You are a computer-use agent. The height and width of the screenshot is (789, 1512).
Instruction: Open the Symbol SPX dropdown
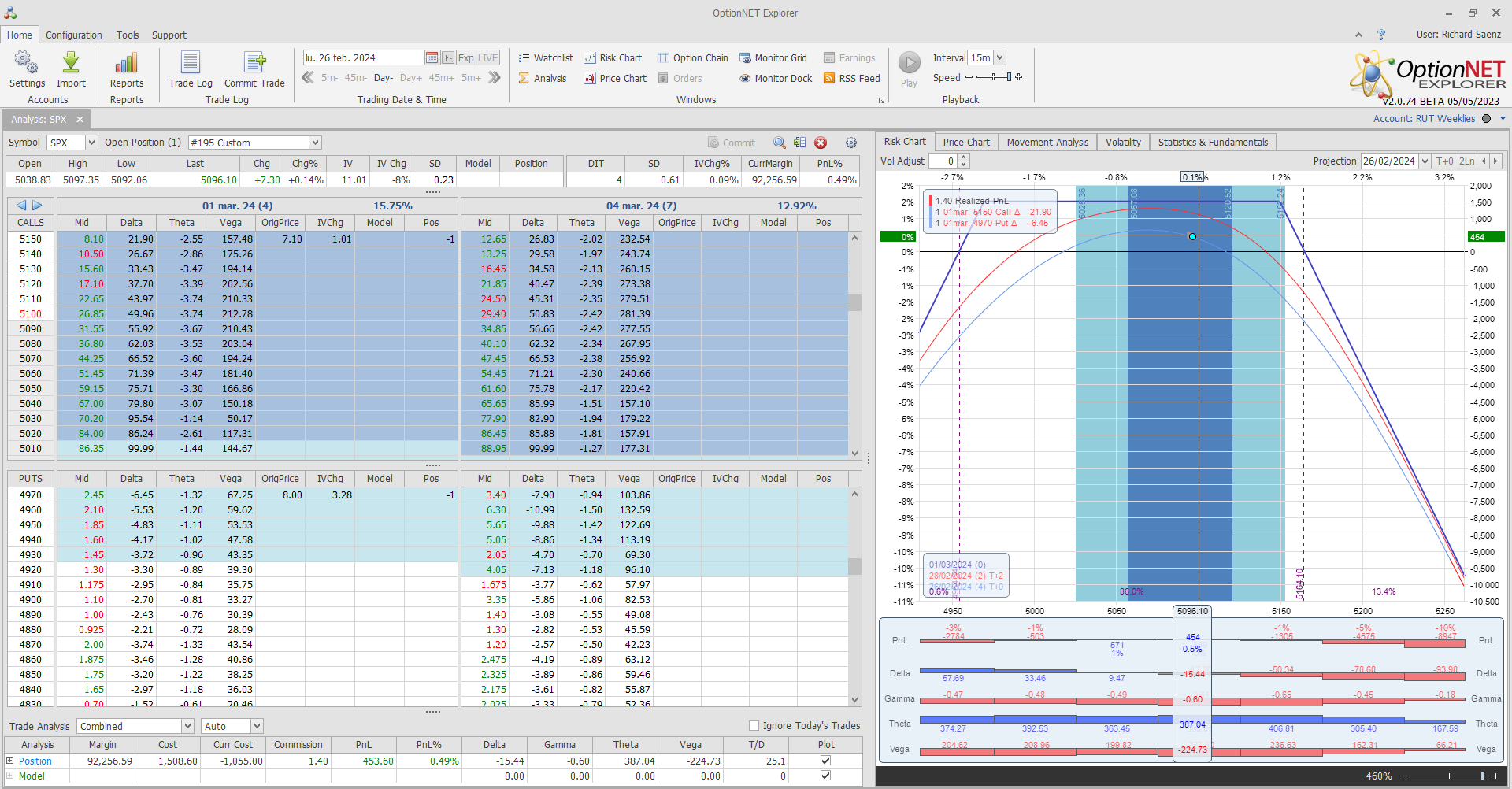[x=91, y=143]
